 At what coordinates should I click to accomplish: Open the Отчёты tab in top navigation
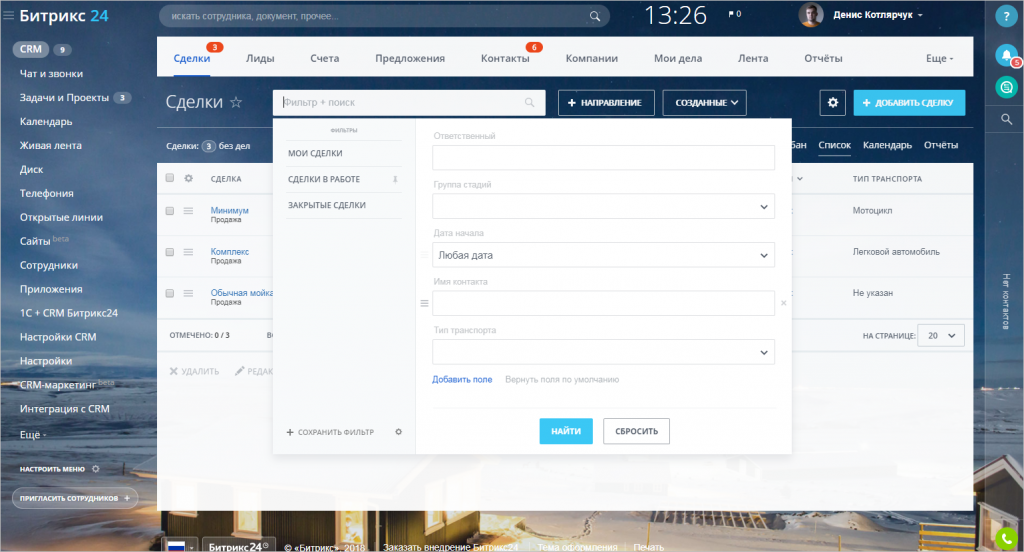tap(823, 58)
